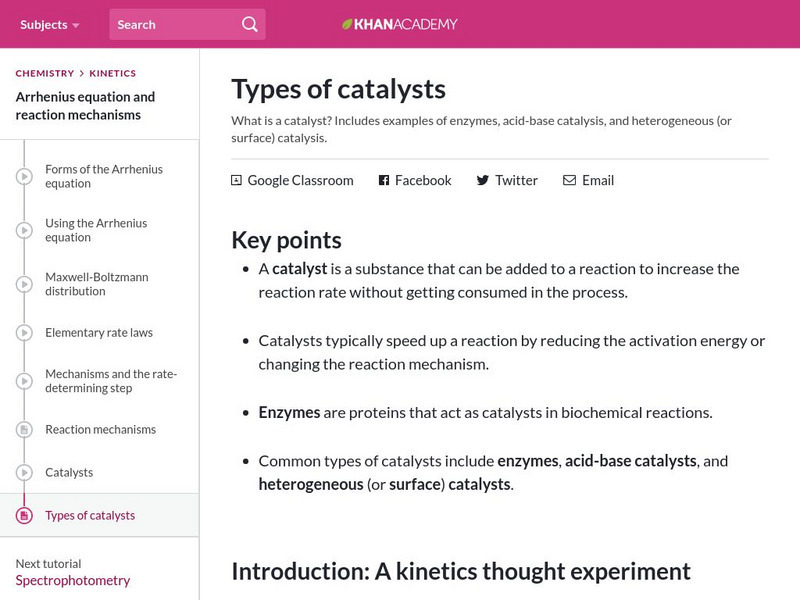Select Types of catalysts in sidebar

coord(90,516)
